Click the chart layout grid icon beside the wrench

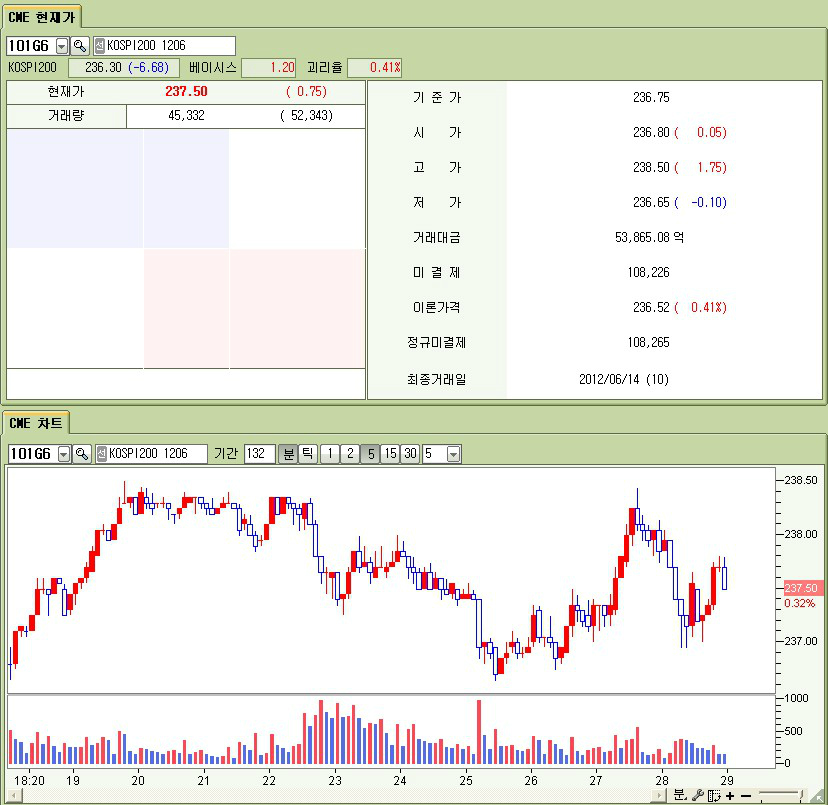(x=714, y=795)
